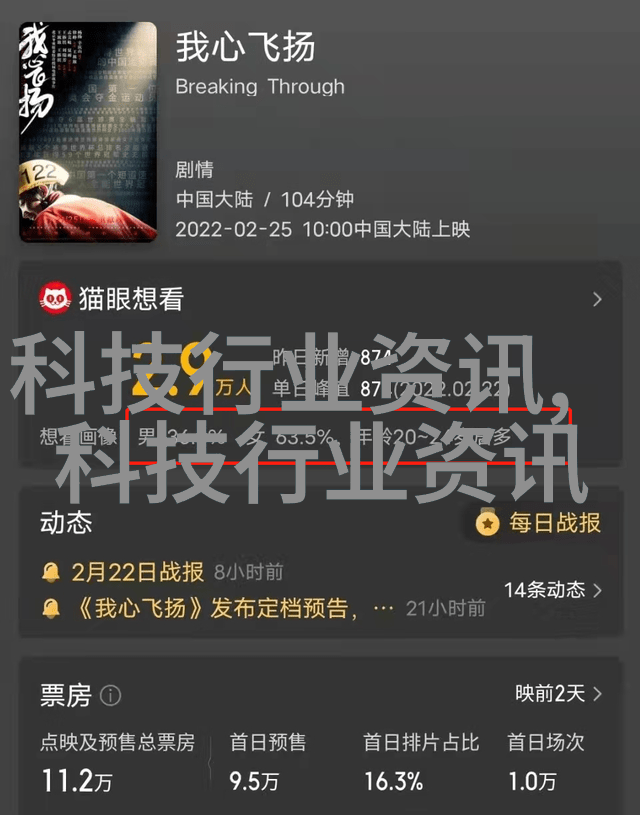
Task: Open the 我心飞扬 movie poster thumbnail
Action: click(x=88, y=132)
